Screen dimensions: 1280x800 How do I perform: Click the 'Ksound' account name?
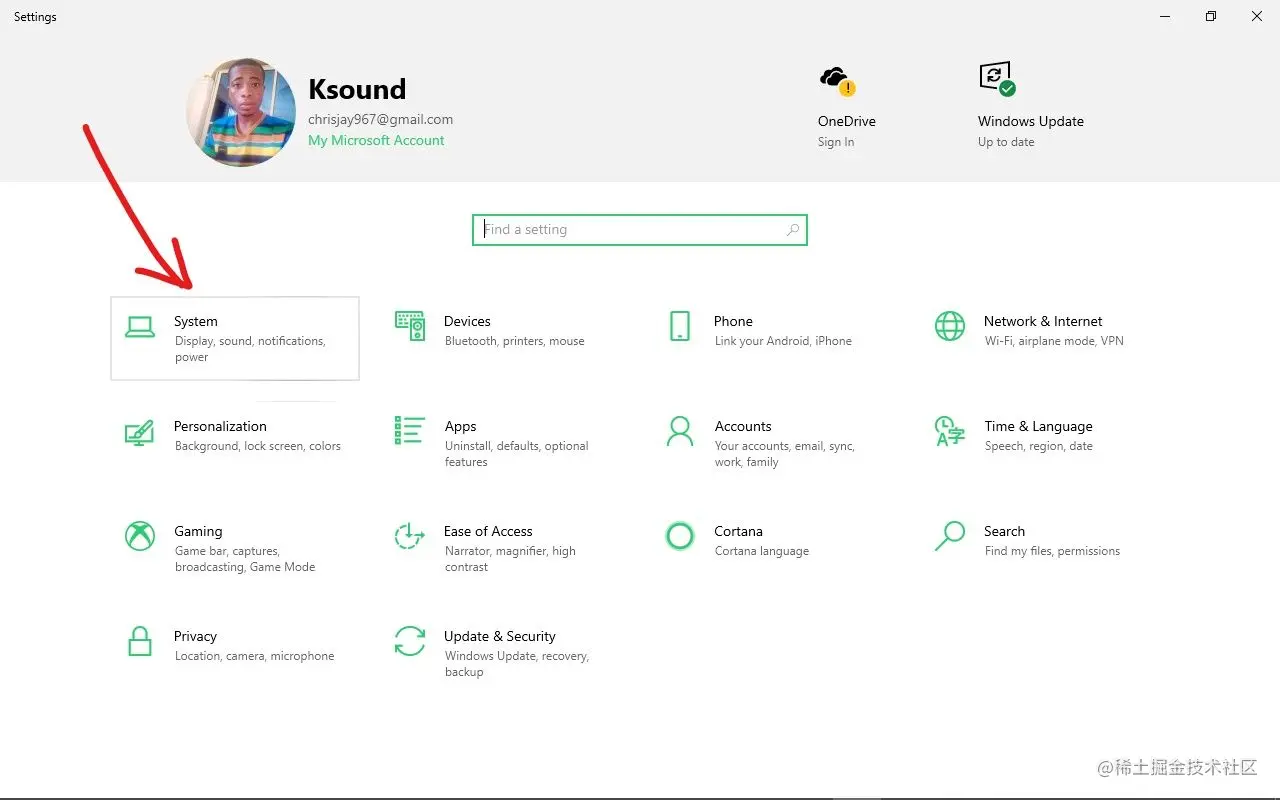point(357,89)
